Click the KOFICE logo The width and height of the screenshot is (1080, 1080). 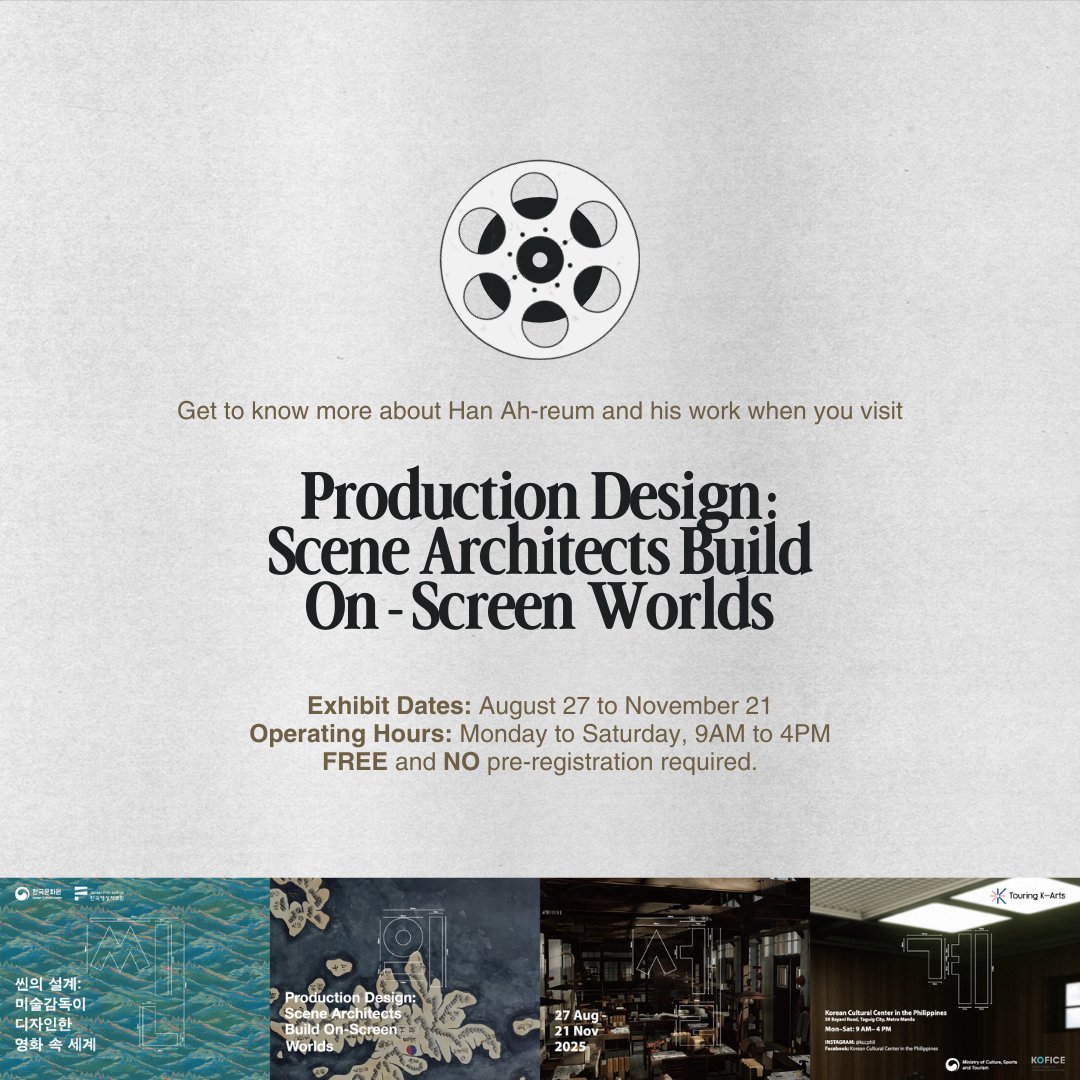point(1049,1061)
